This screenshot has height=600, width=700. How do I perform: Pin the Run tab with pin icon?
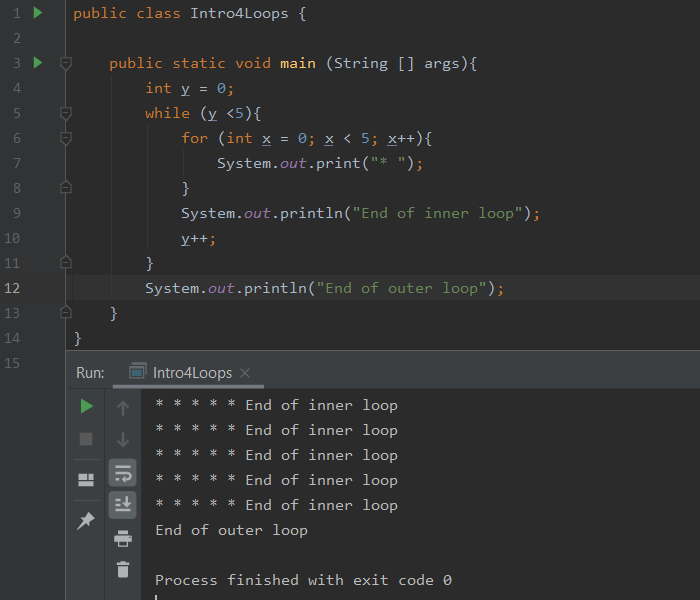pyautogui.click(x=87, y=520)
